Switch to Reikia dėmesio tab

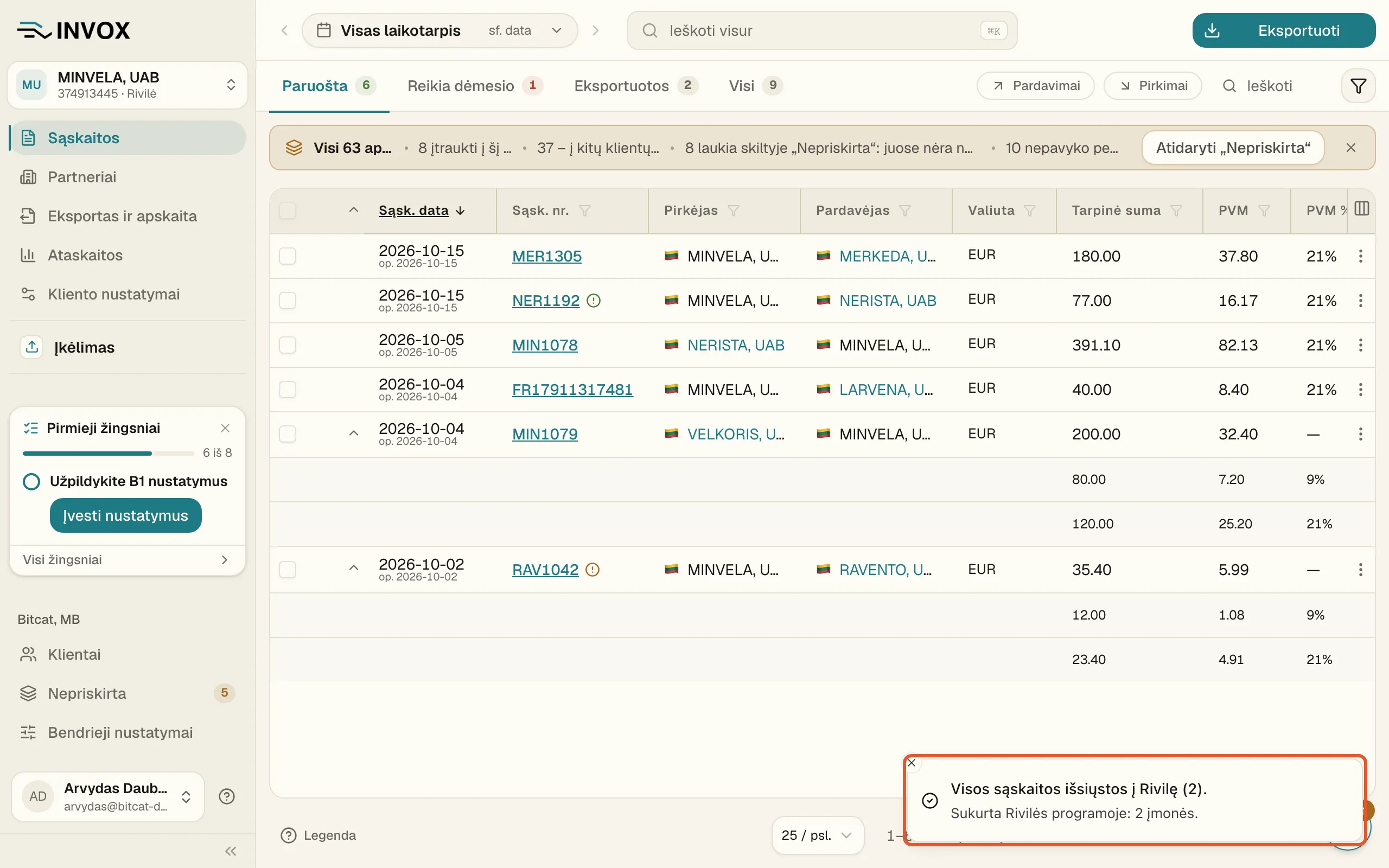[x=475, y=86]
